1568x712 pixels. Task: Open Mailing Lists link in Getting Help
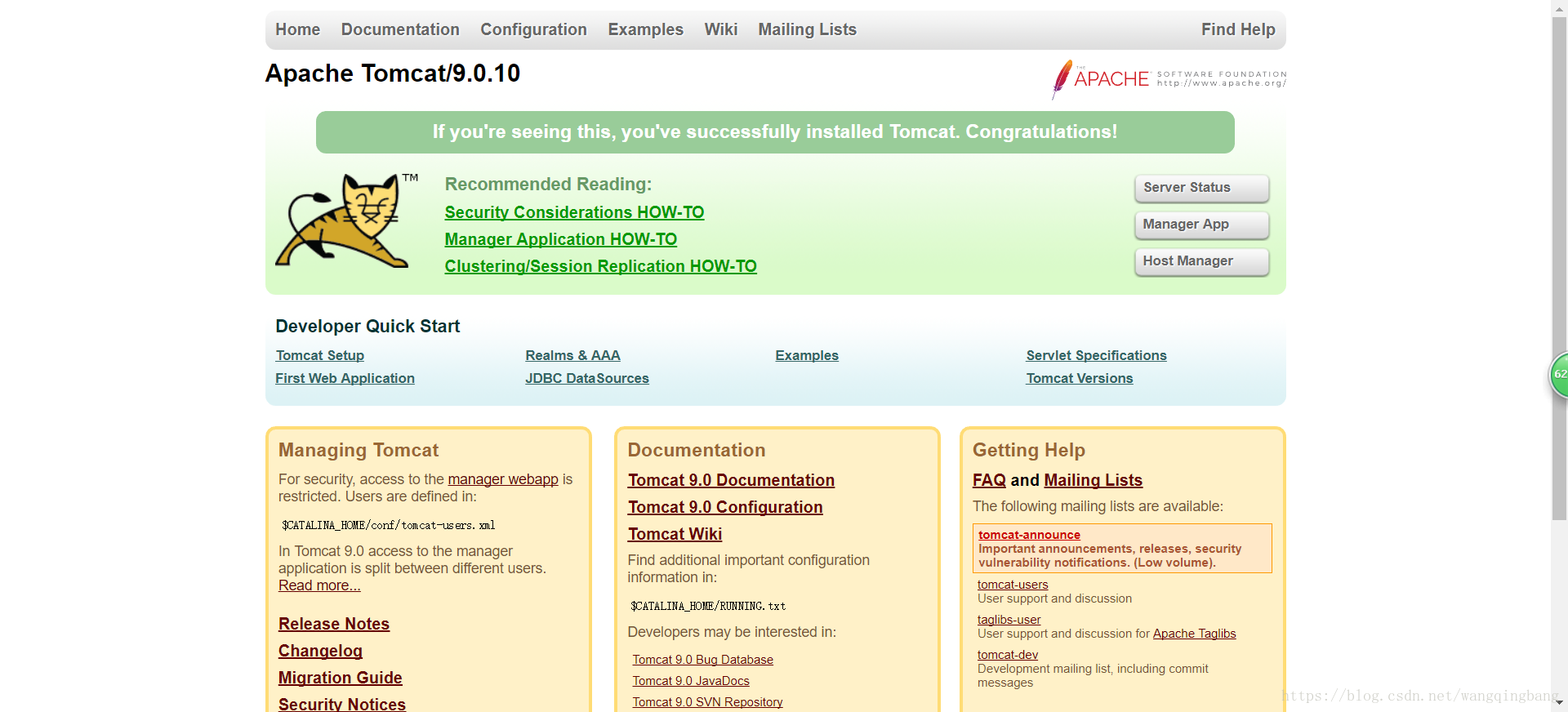(x=1093, y=480)
